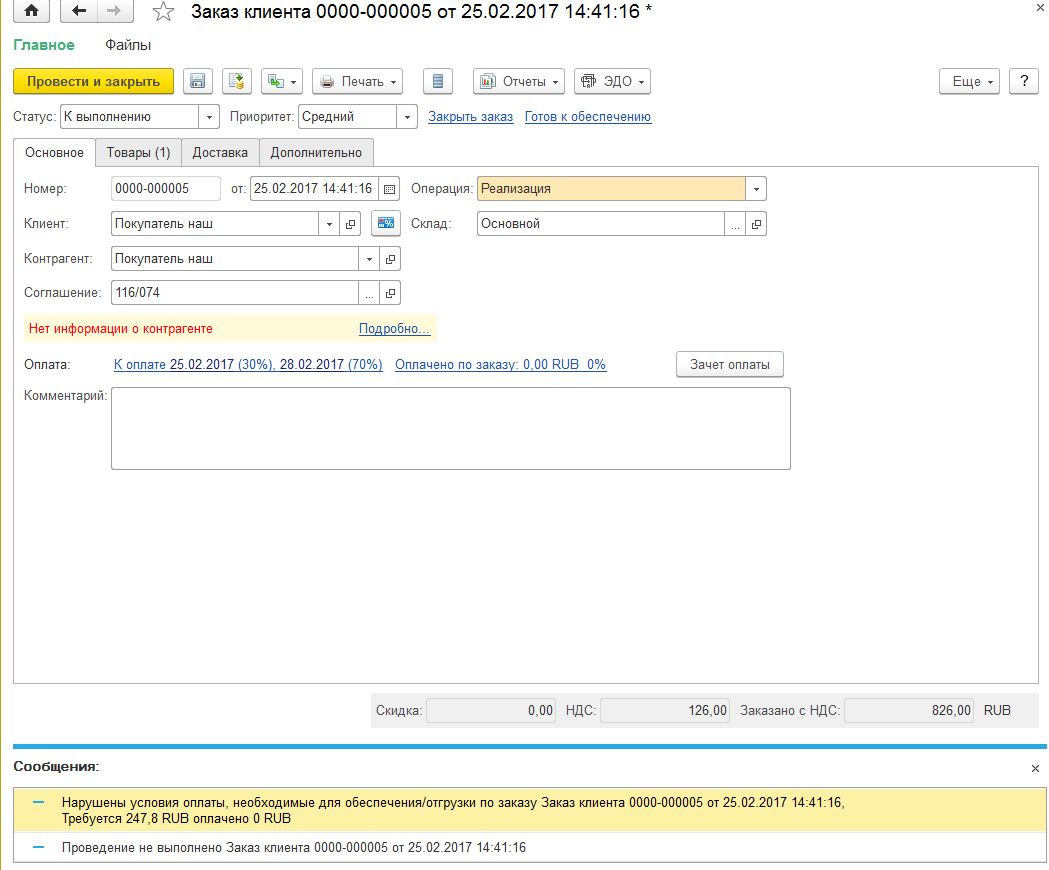This screenshot has height=870, width=1049.
Task: Expand the Статус dropdown
Action: point(209,117)
